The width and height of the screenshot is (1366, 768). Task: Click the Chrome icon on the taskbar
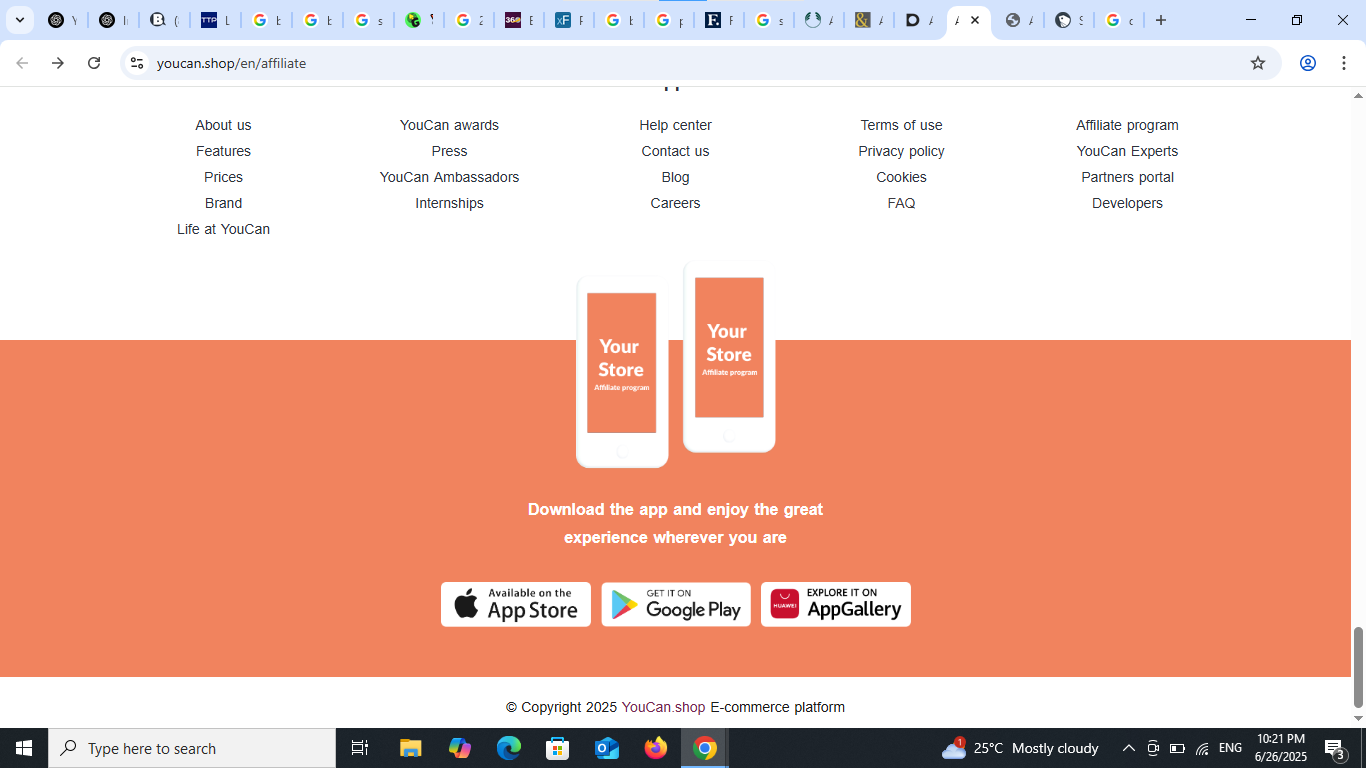pos(705,748)
